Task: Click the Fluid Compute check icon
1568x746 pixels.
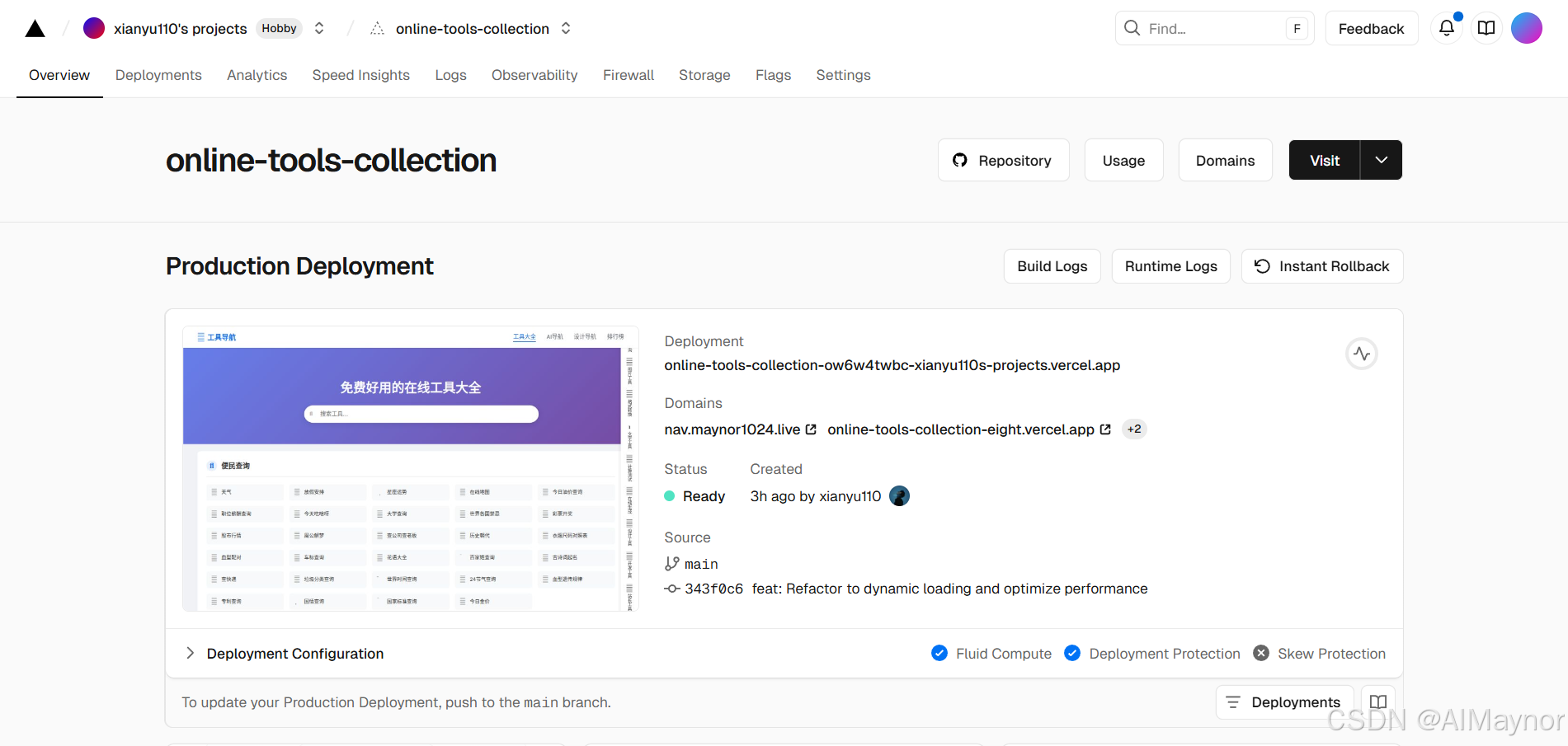Action: coord(939,653)
